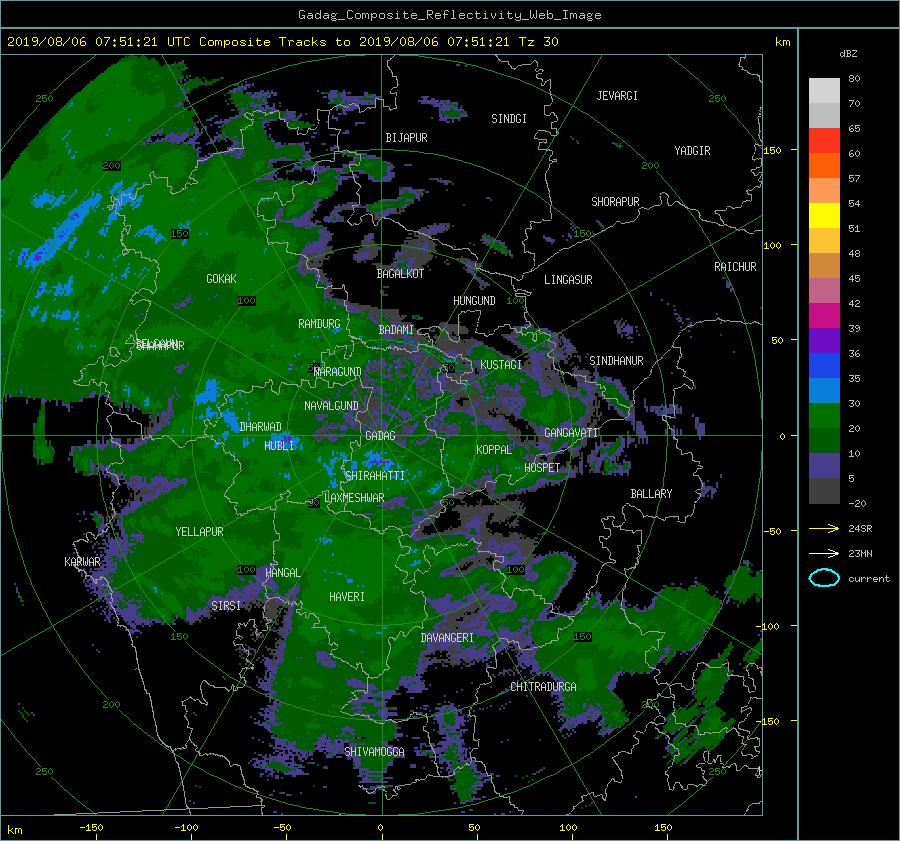
Task: Click the dBZ legend heading
Action: click(848, 53)
